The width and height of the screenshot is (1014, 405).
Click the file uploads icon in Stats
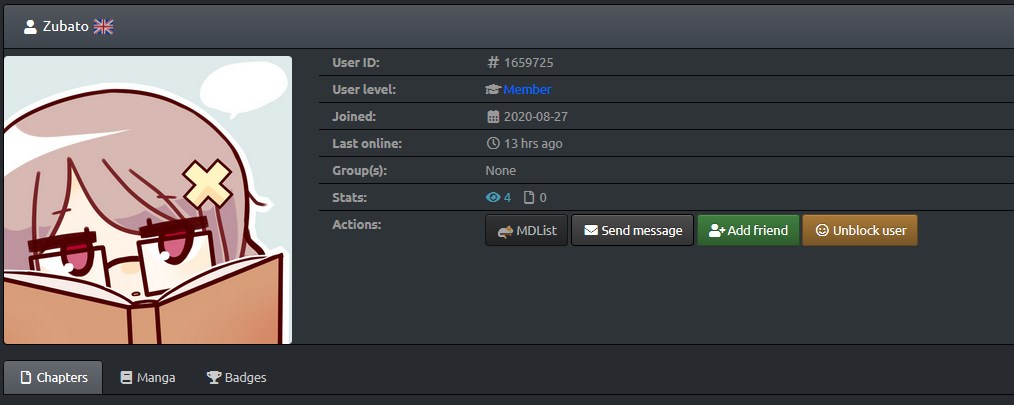pos(529,198)
